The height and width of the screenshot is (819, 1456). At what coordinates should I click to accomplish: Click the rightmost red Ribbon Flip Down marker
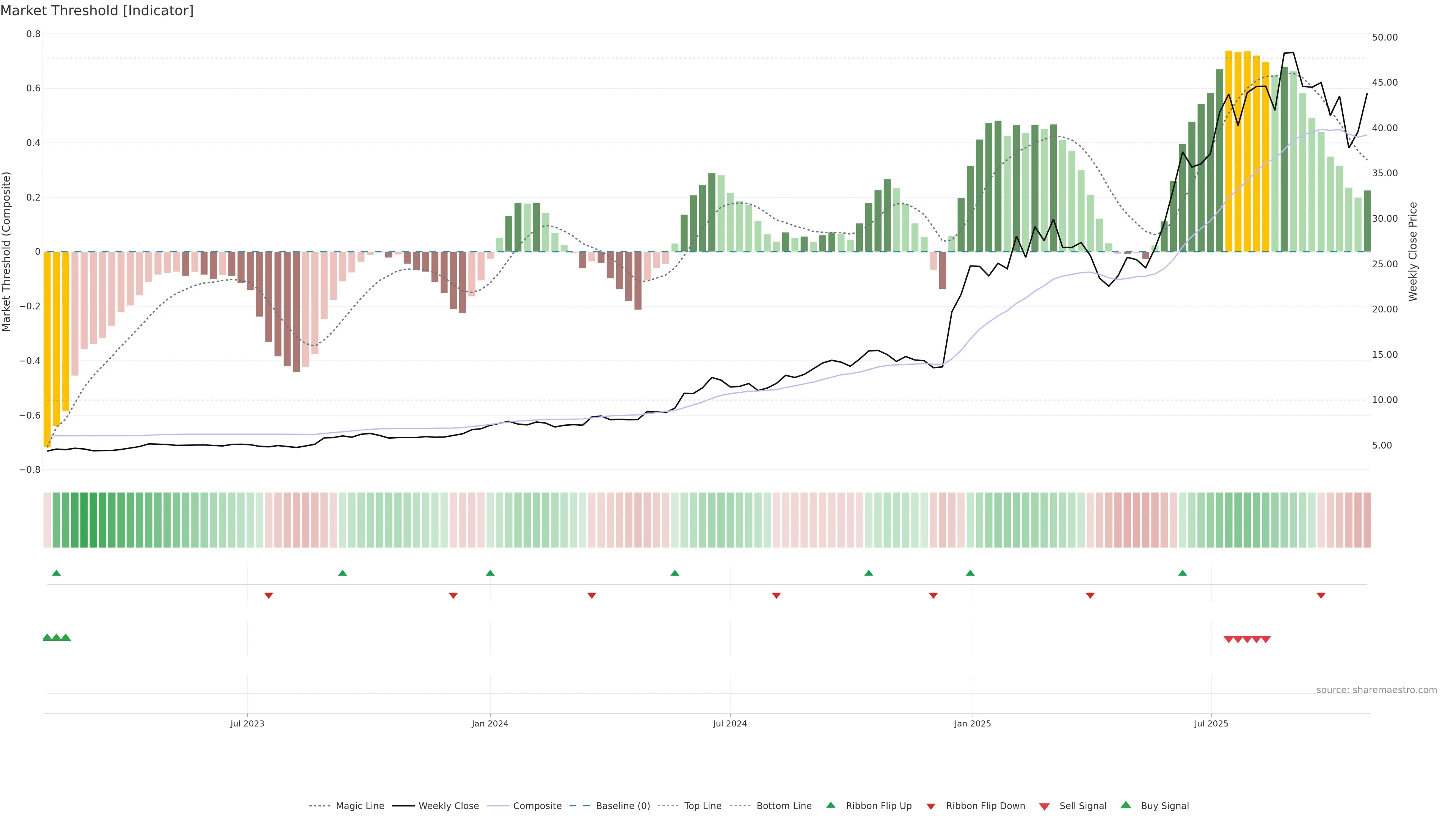coord(1321,596)
